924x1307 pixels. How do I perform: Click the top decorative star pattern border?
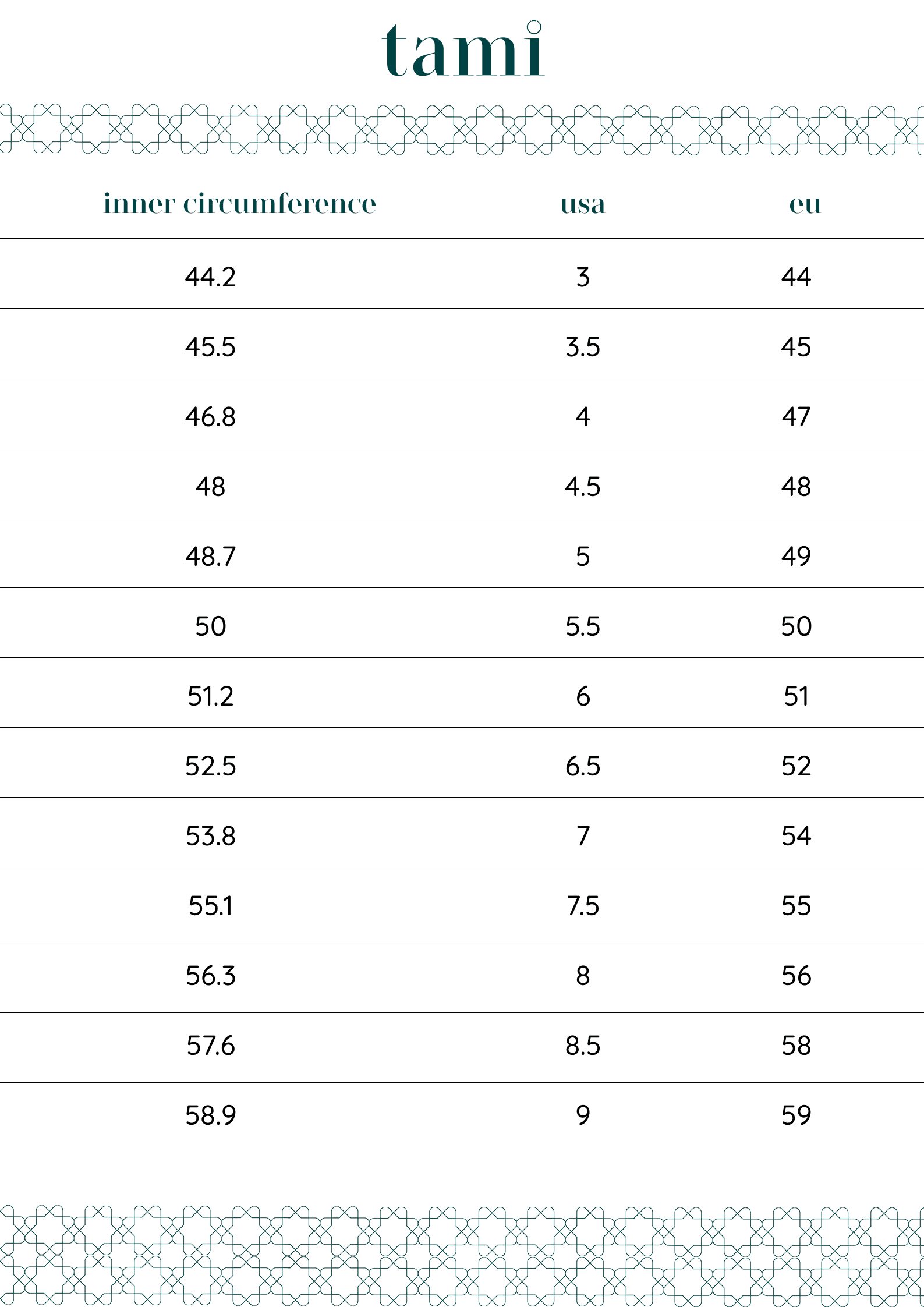pos(462,129)
